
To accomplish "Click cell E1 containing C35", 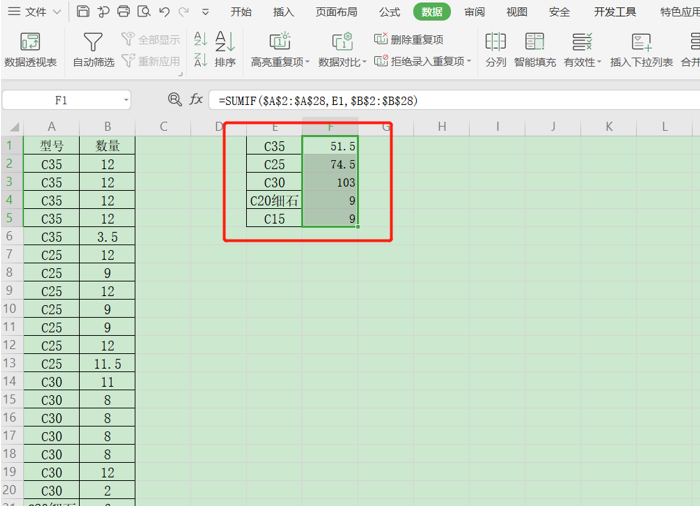I will click(274, 146).
